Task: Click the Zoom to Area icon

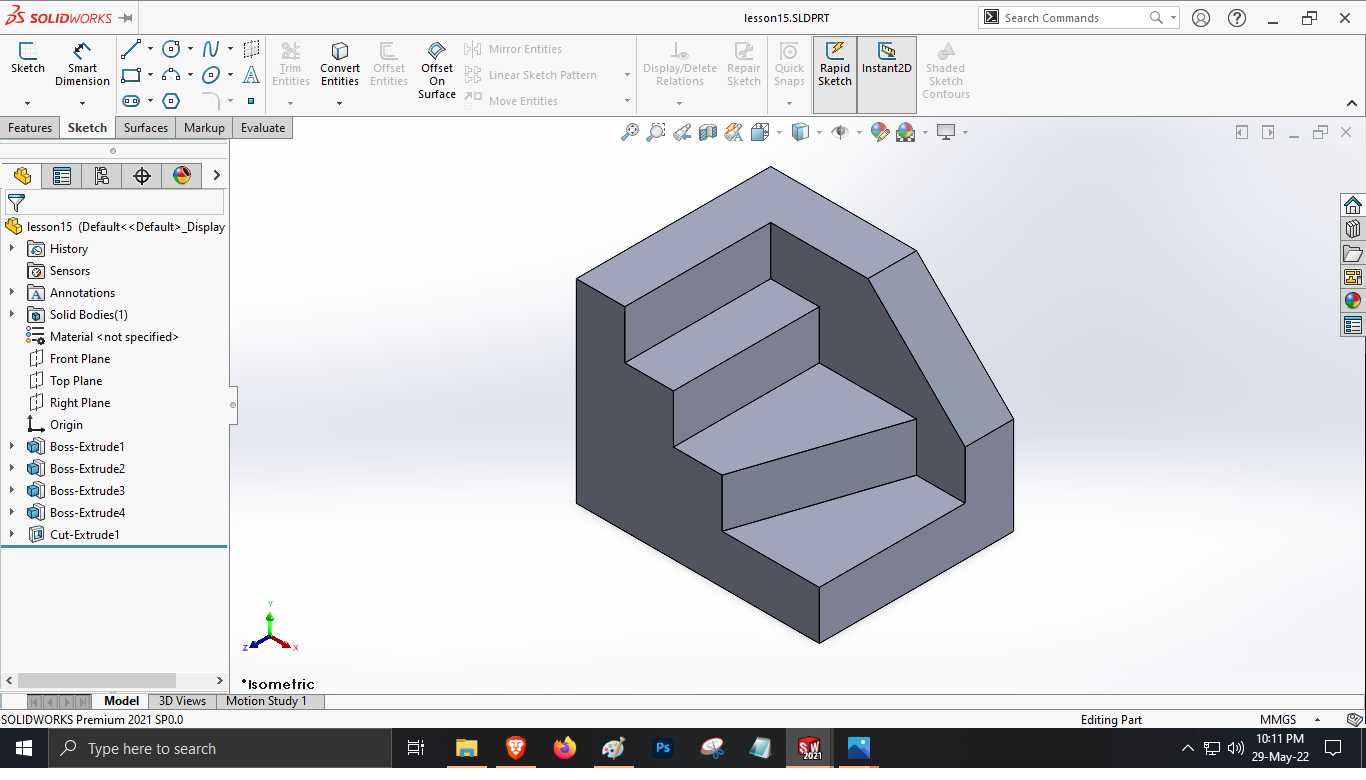Action: coord(655,132)
